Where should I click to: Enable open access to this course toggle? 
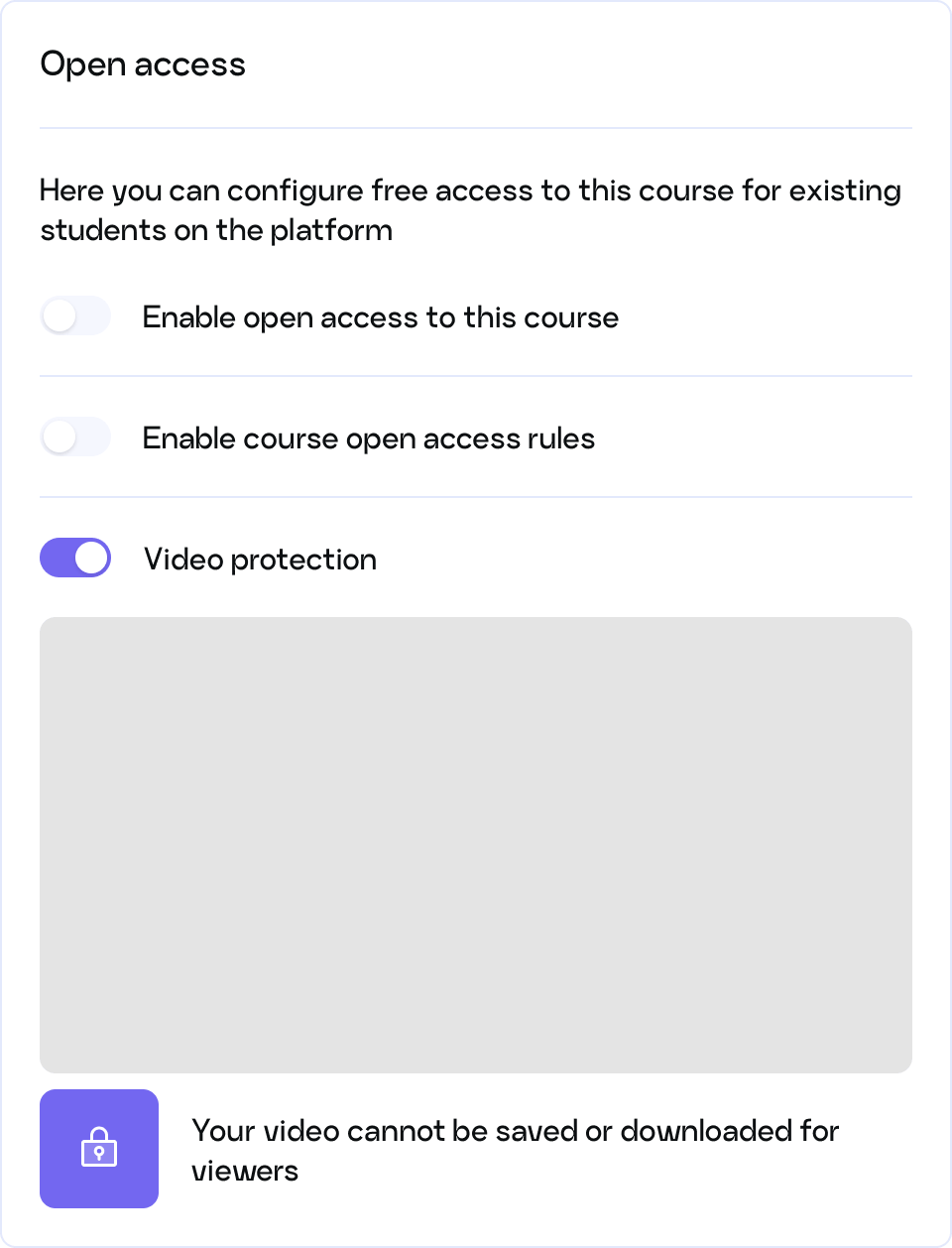(x=75, y=316)
